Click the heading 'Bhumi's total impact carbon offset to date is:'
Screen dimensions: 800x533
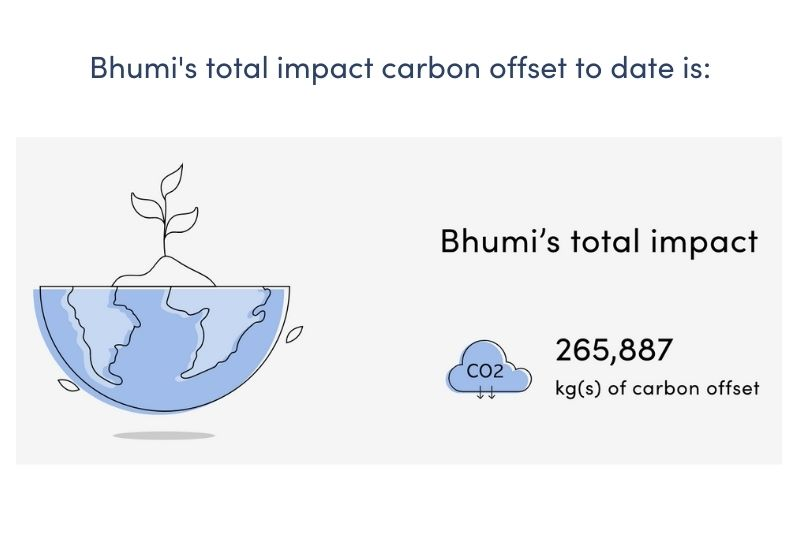click(x=400, y=68)
